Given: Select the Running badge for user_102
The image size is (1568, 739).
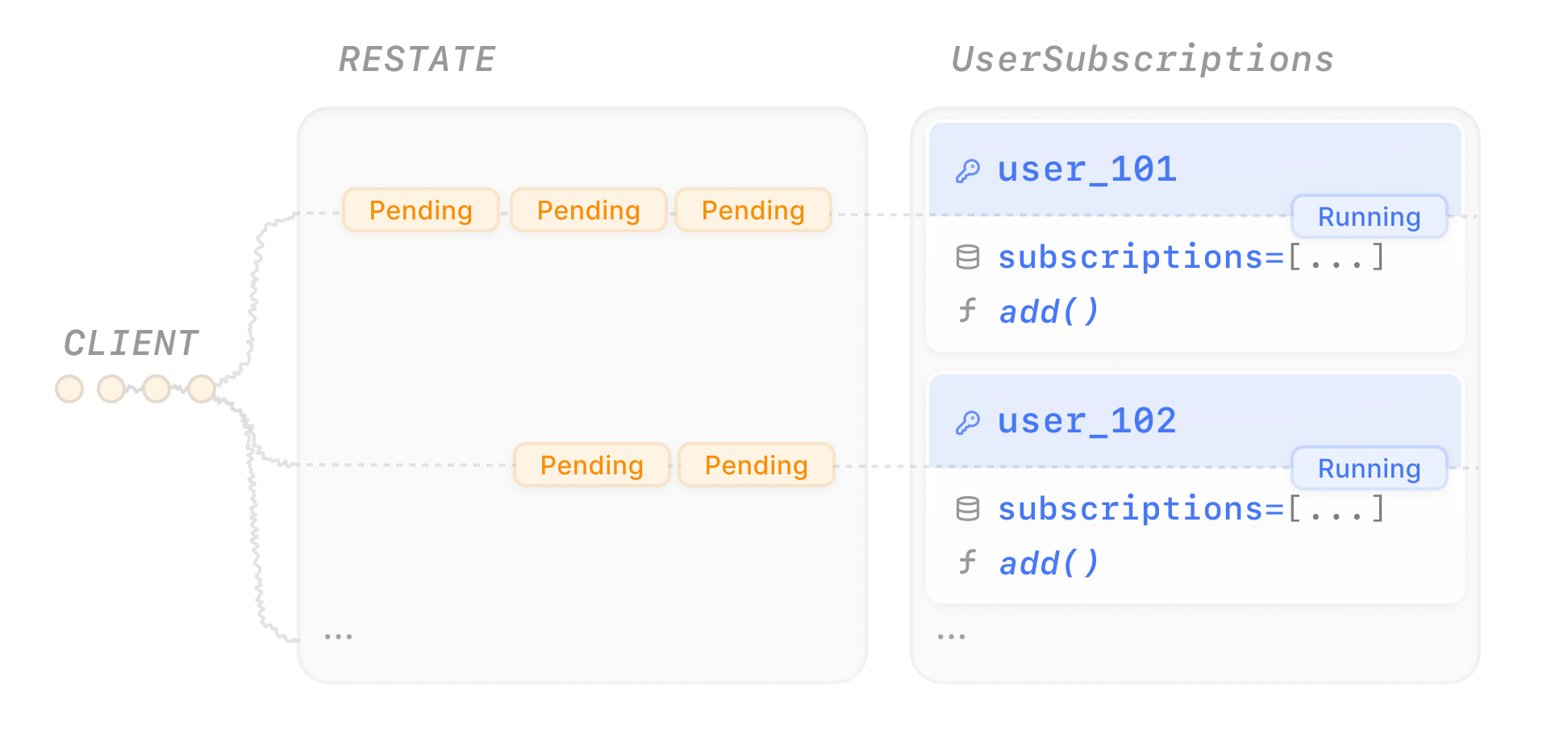Looking at the screenshot, I should tap(1370, 468).
